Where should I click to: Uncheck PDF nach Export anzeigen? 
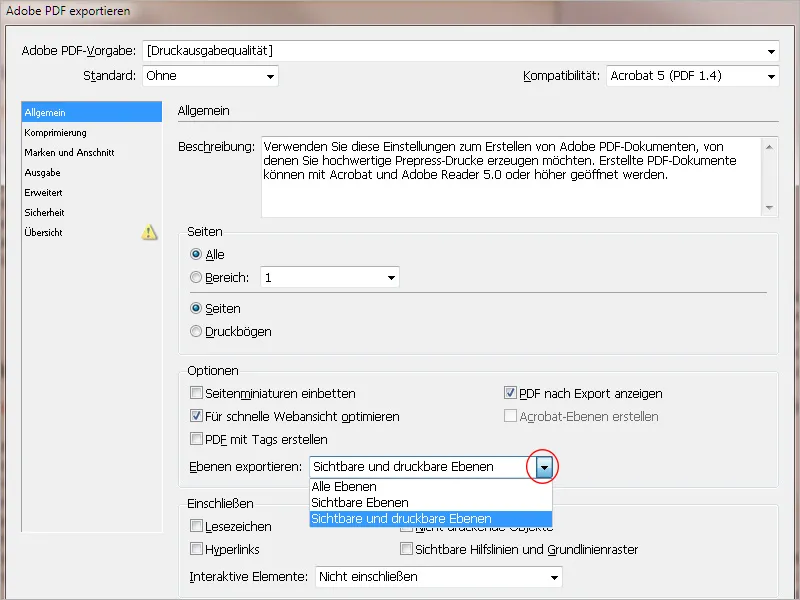click(x=510, y=393)
